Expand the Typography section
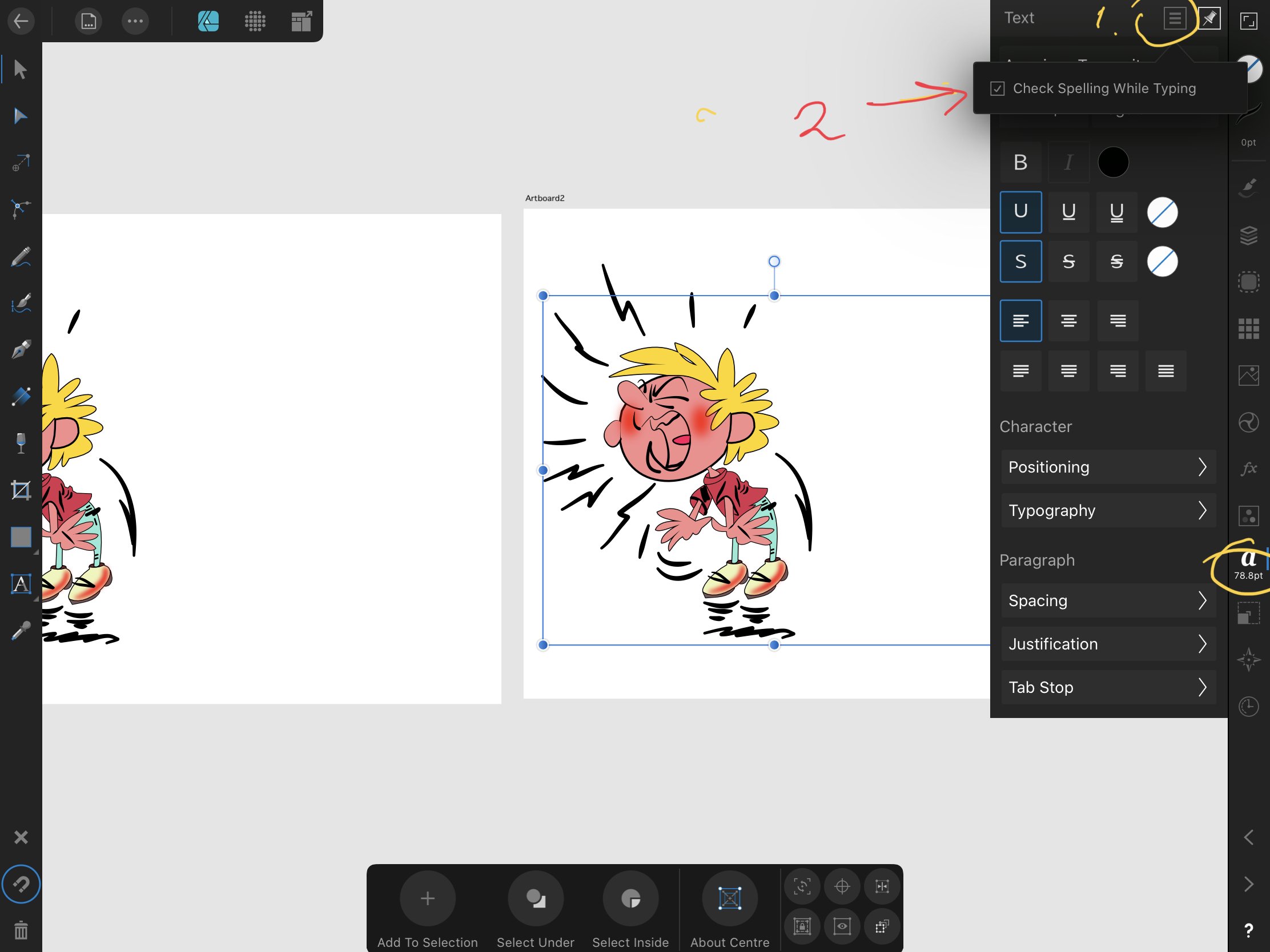1270x952 pixels. [x=1108, y=511]
